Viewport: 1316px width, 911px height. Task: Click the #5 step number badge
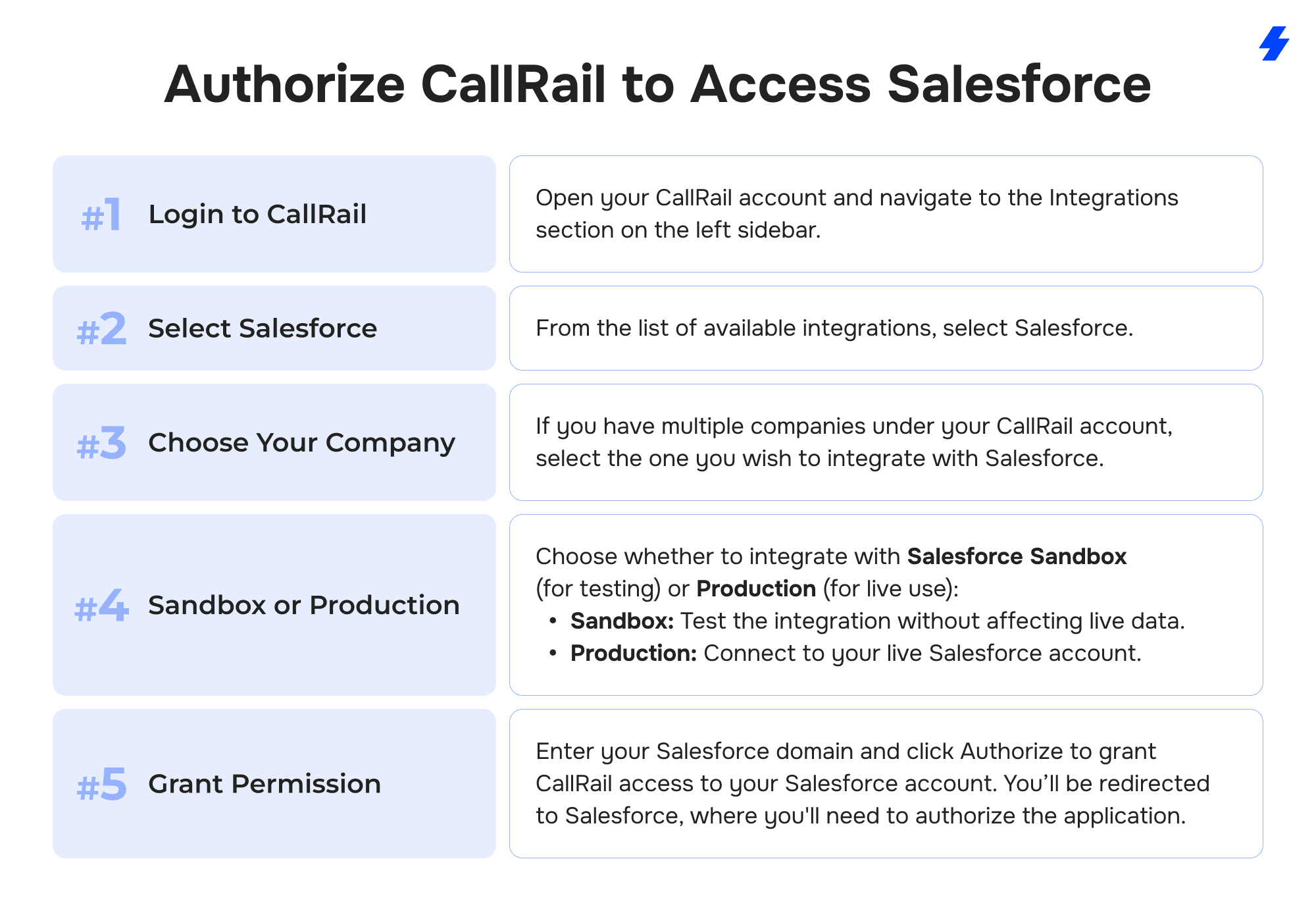point(101,784)
